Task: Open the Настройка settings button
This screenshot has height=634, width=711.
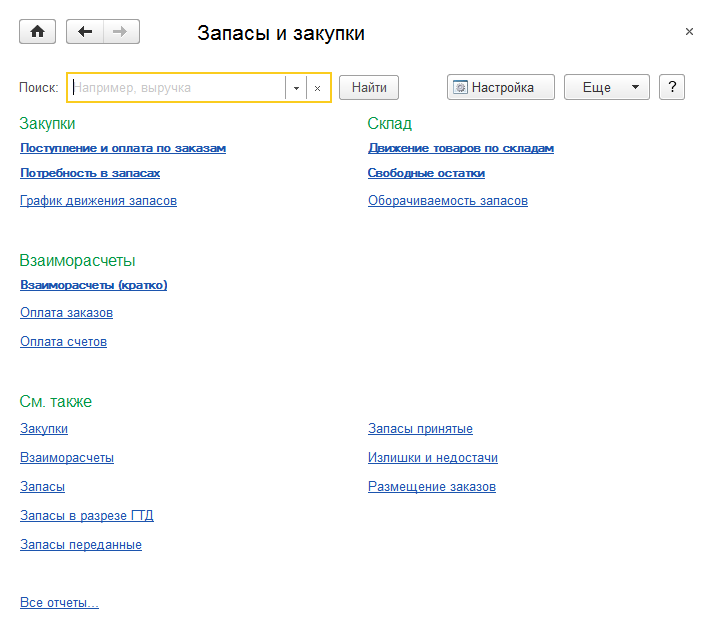Action: (500, 87)
